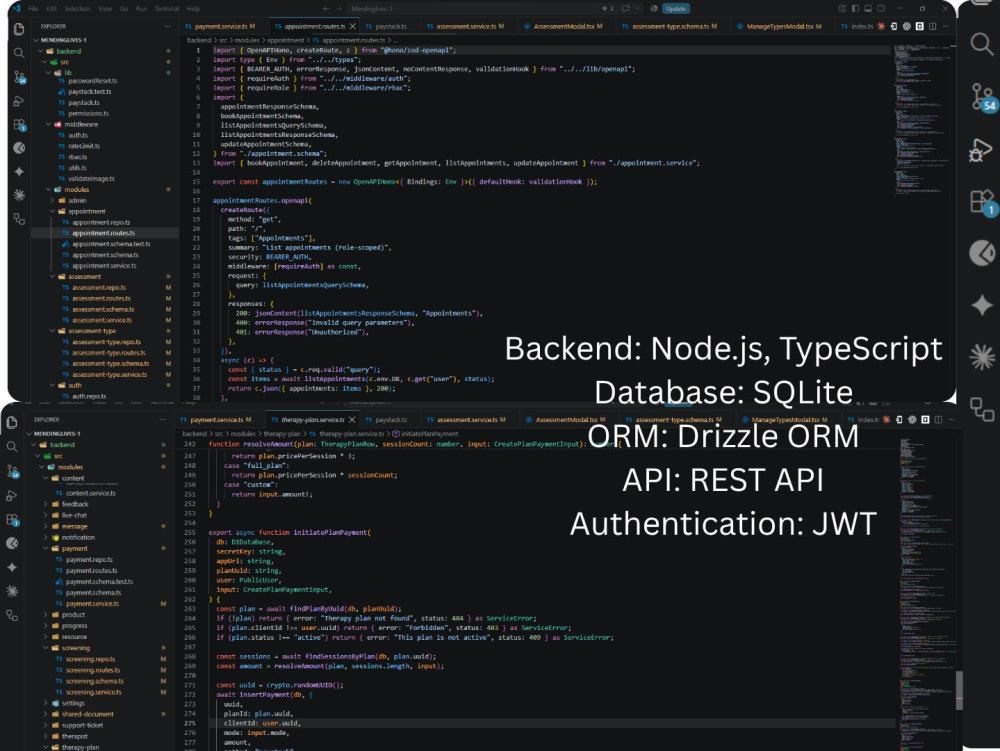
Task: Open Extensions in bottom window activity bar
Action: pos(13,520)
